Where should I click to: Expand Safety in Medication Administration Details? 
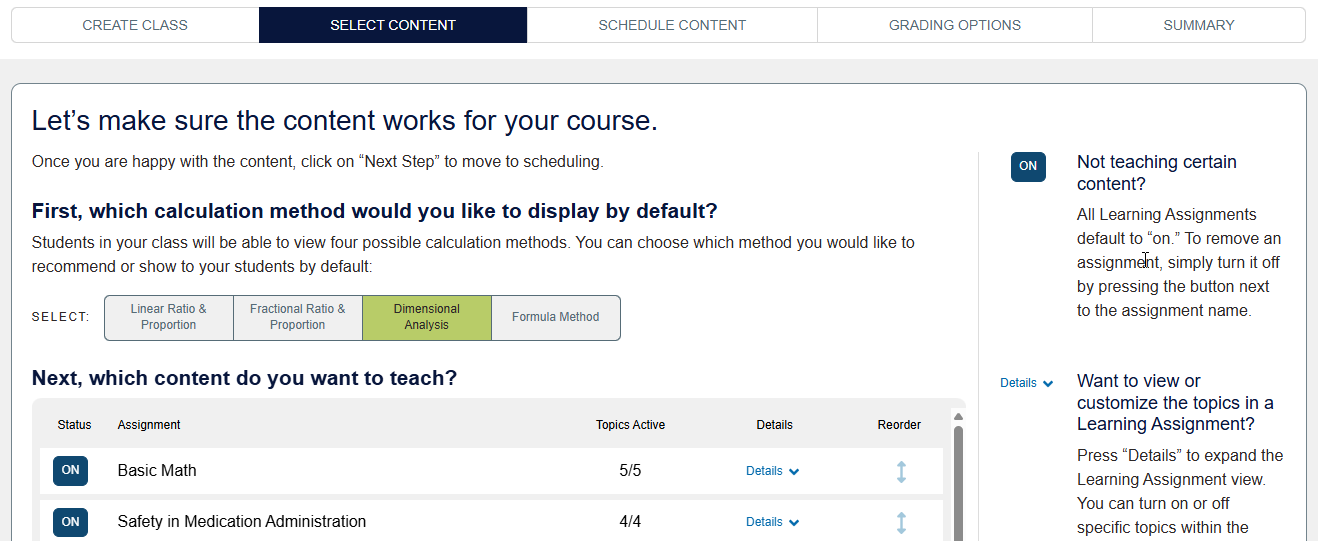[x=772, y=522]
